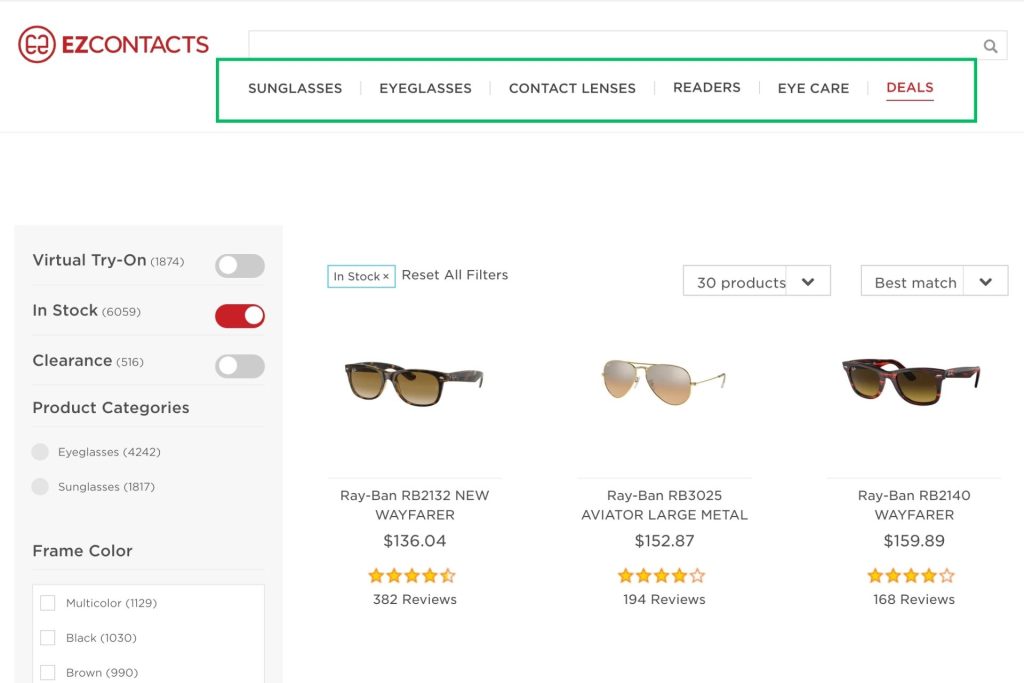
Task: Click Reset All Filters
Action: click(x=455, y=275)
